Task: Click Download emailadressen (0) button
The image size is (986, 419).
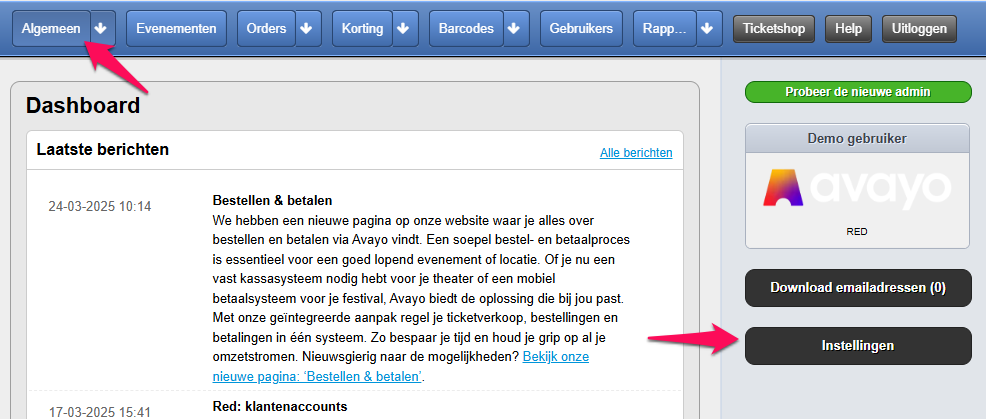Action: coord(858,288)
